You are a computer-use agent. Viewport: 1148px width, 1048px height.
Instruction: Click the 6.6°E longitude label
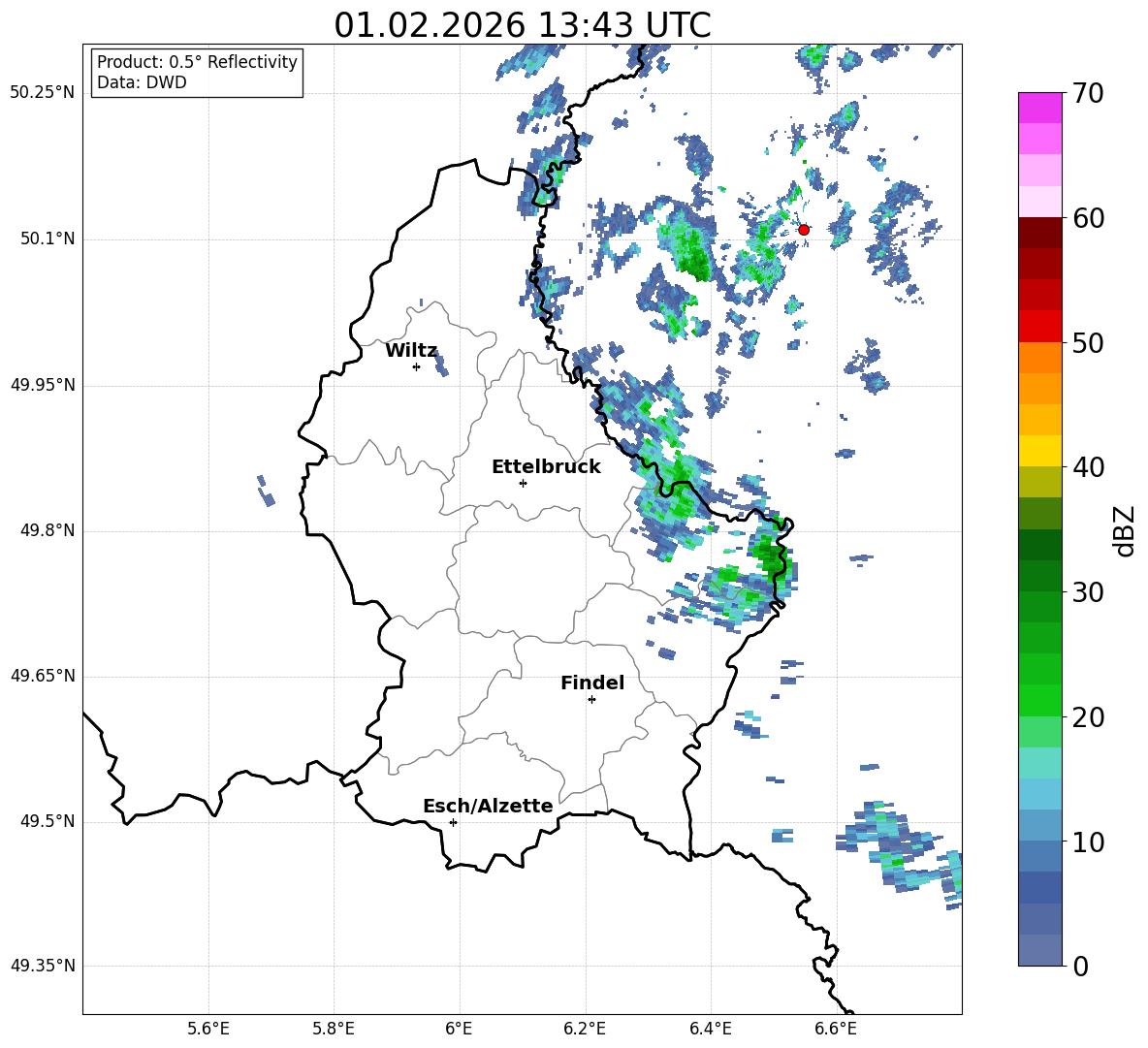click(836, 1029)
